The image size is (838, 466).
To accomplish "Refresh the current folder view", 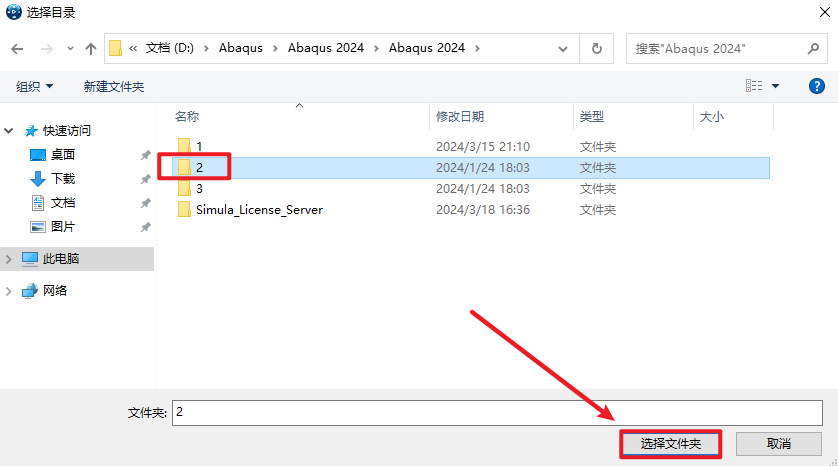I will (597, 48).
